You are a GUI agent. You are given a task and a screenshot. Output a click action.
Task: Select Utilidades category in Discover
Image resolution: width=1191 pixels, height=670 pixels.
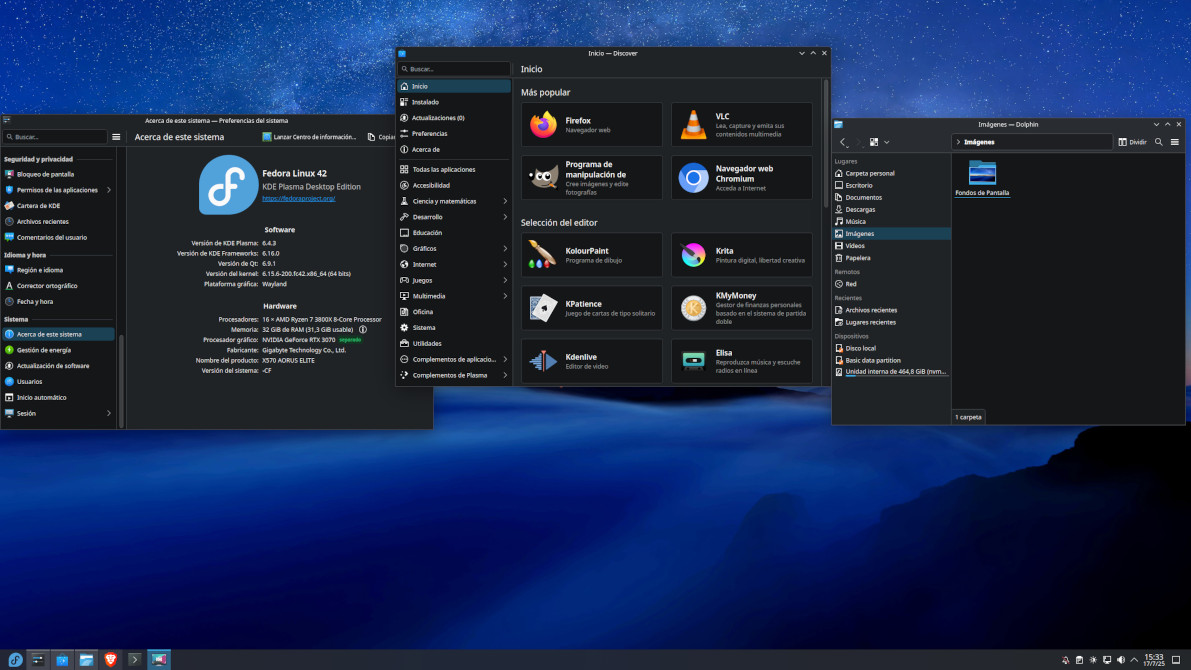(454, 343)
